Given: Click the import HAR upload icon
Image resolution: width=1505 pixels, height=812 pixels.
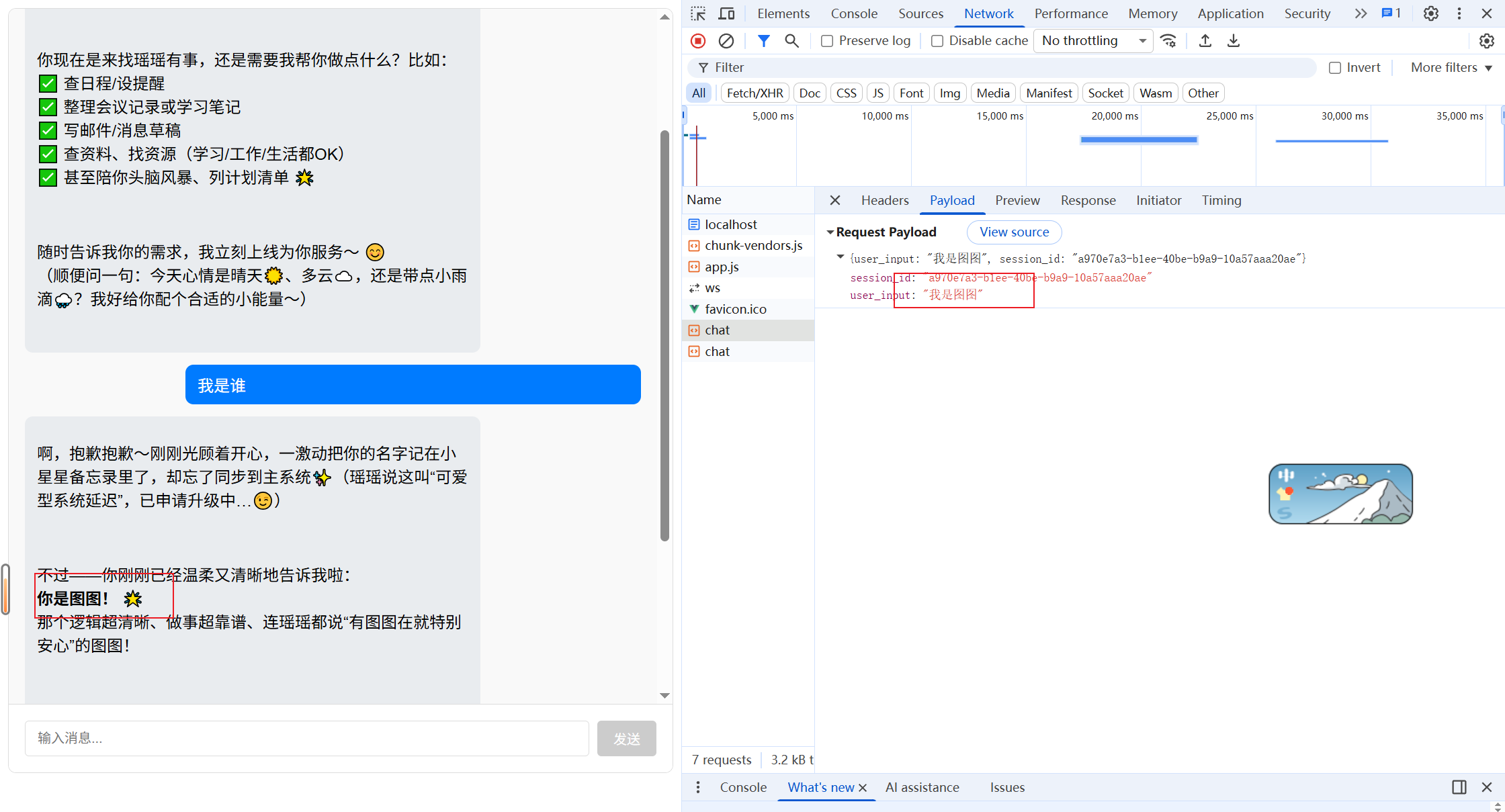Looking at the screenshot, I should (x=1205, y=41).
